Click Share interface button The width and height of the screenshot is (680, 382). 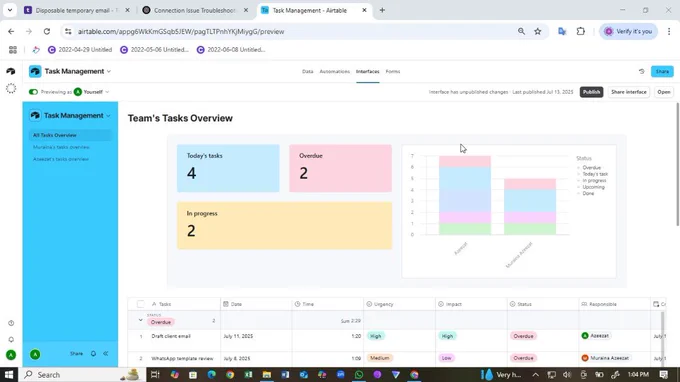coord(628,92)
